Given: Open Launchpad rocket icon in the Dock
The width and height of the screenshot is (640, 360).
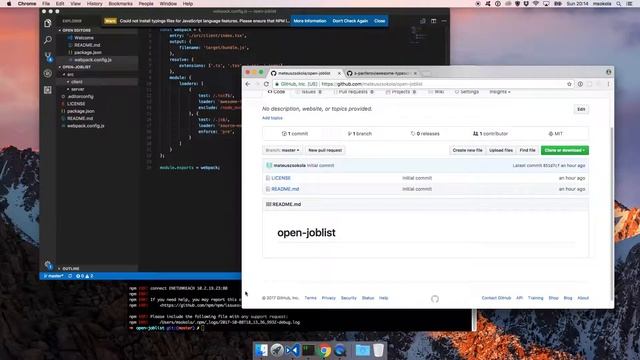Looking at the screenshot, I should pos(277,350).
